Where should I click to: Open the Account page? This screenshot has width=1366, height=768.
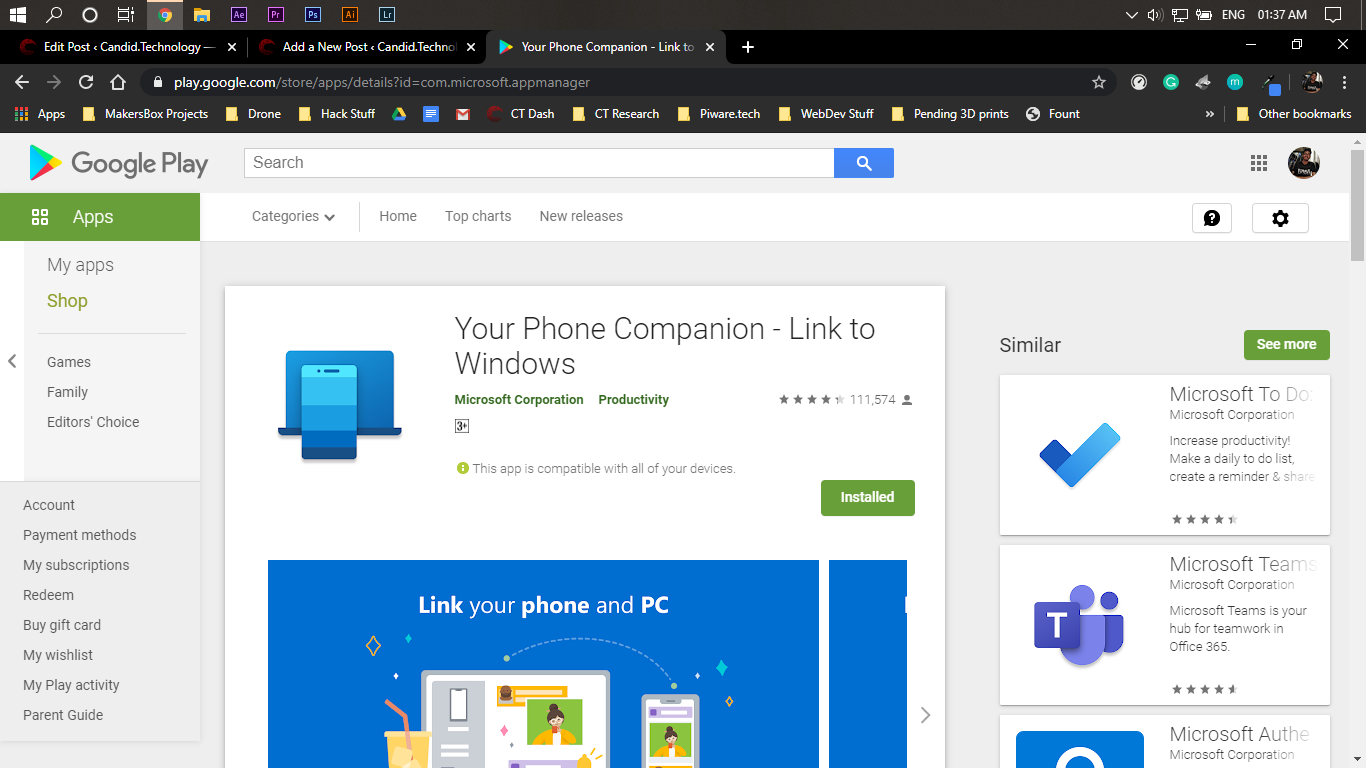[x=49, y=505]
